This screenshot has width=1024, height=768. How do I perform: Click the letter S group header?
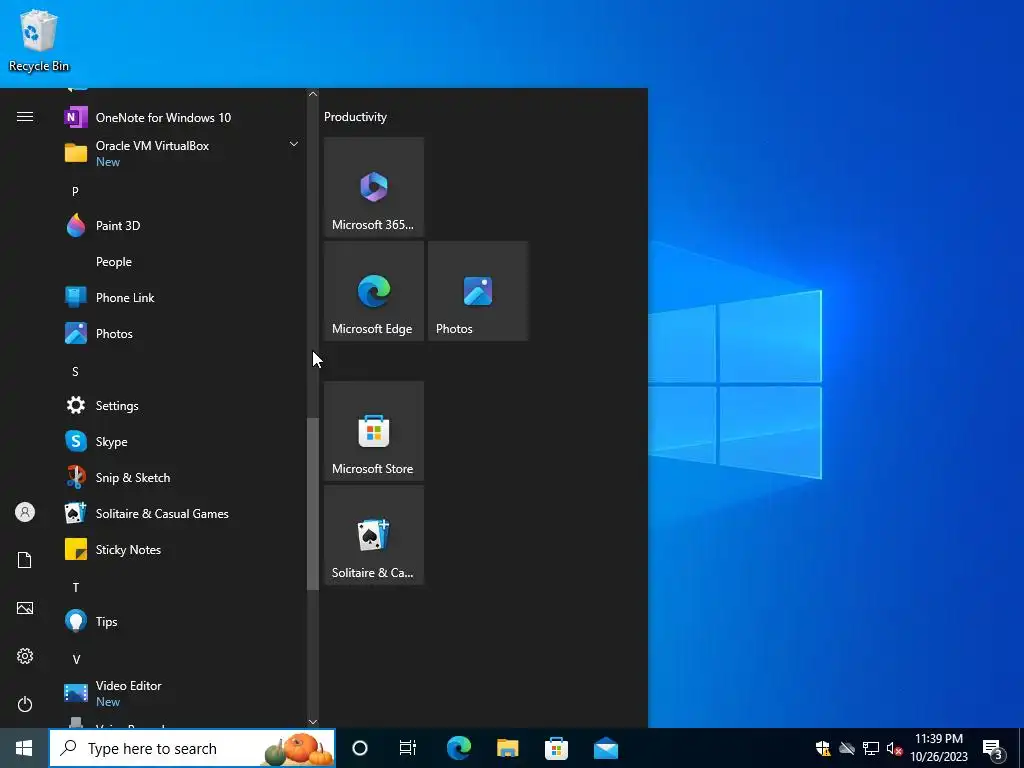coord(75,372)
